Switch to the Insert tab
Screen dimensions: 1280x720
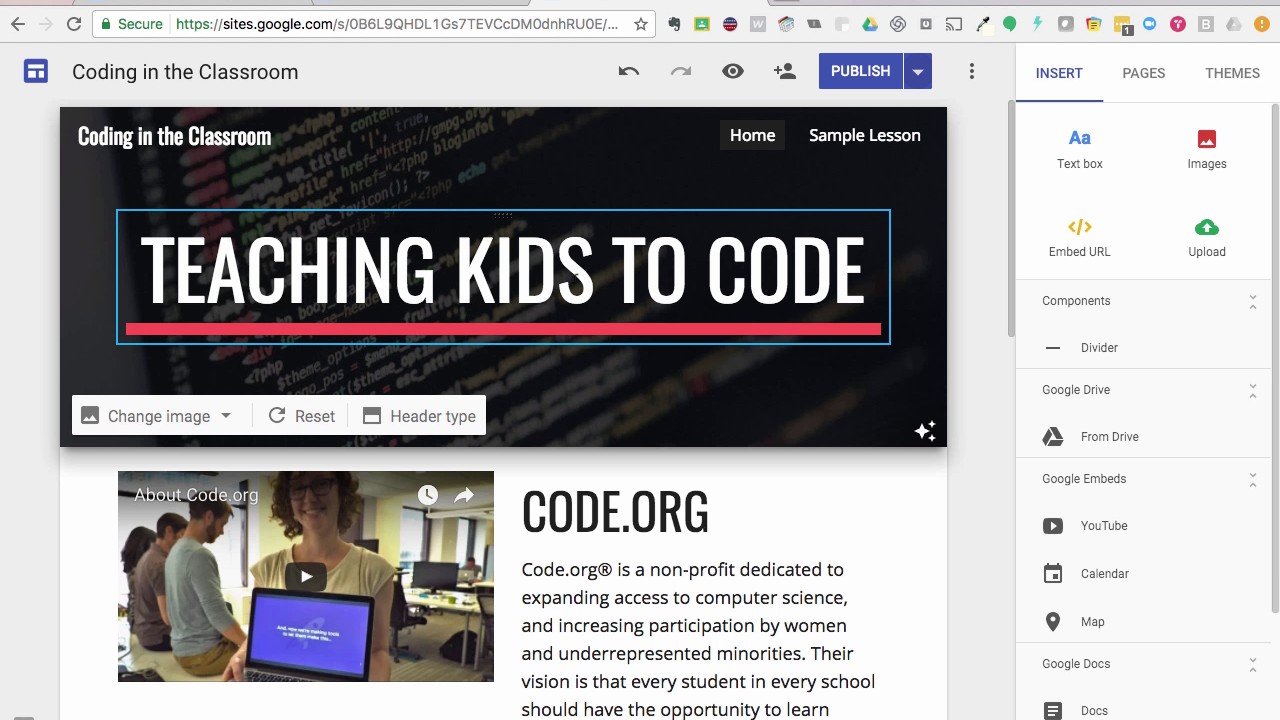tap(1059, 73)
